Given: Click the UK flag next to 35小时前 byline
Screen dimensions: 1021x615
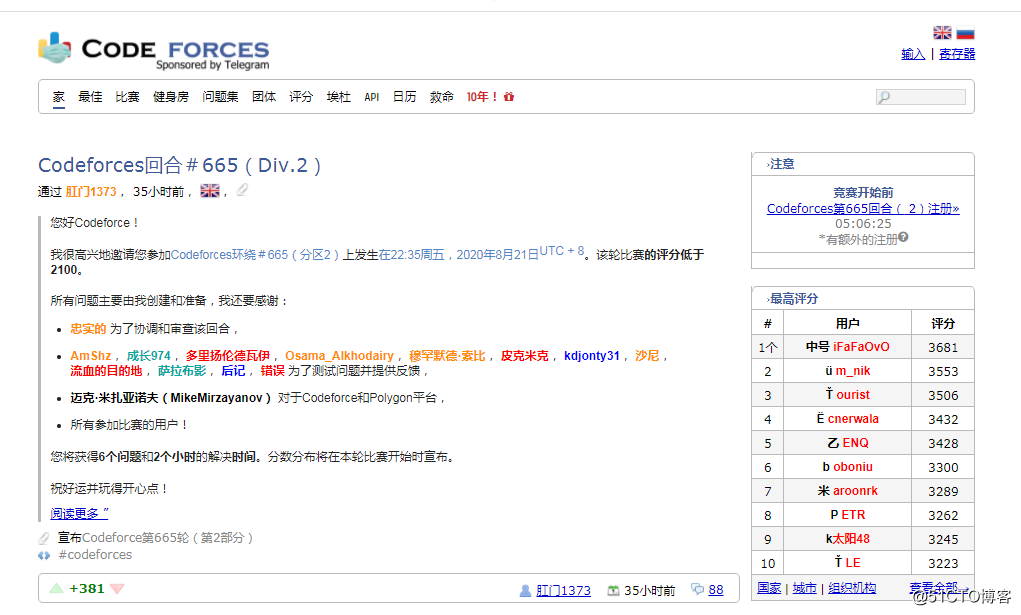Looking at the screenshot, I should [210, 191].
